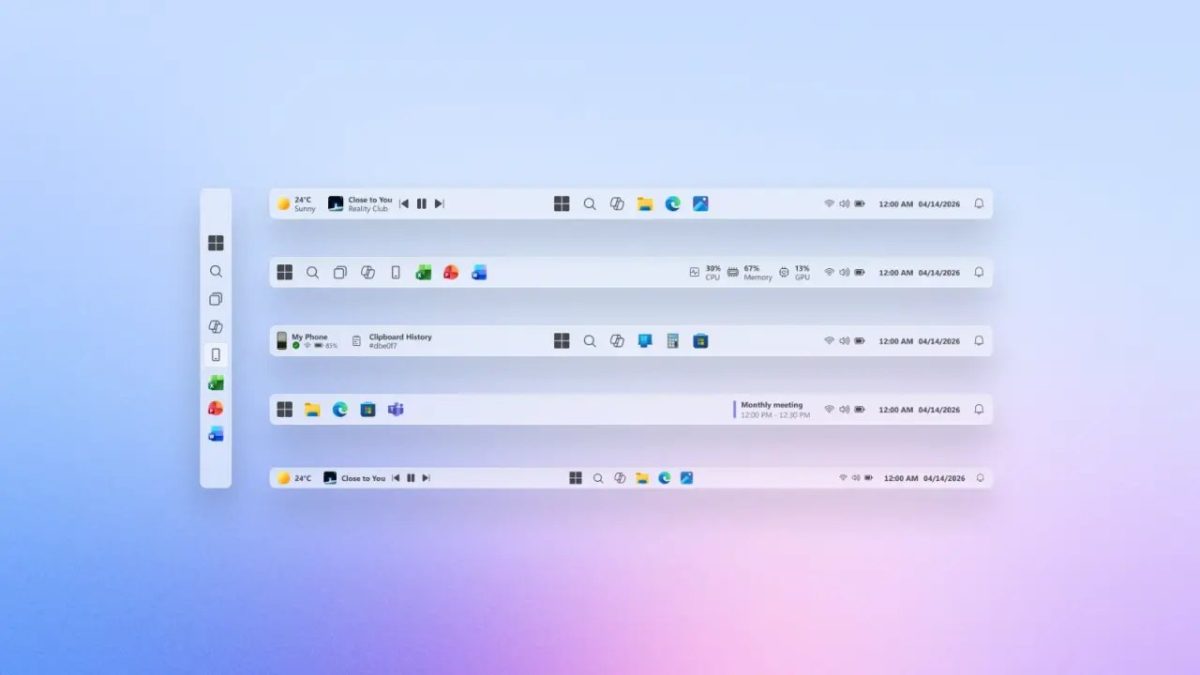Click Start on the My Phone taskbar

click(562, 341)
